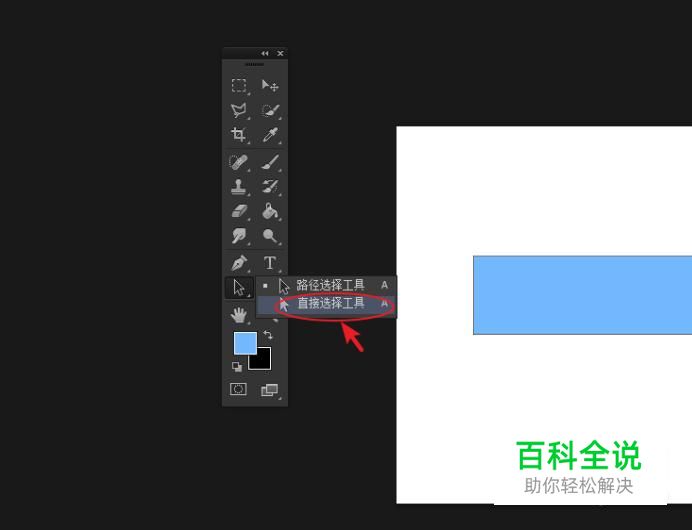Viewport: 692px width, 530px height.
Task: Select the Smudge tool
Action: 239,236
